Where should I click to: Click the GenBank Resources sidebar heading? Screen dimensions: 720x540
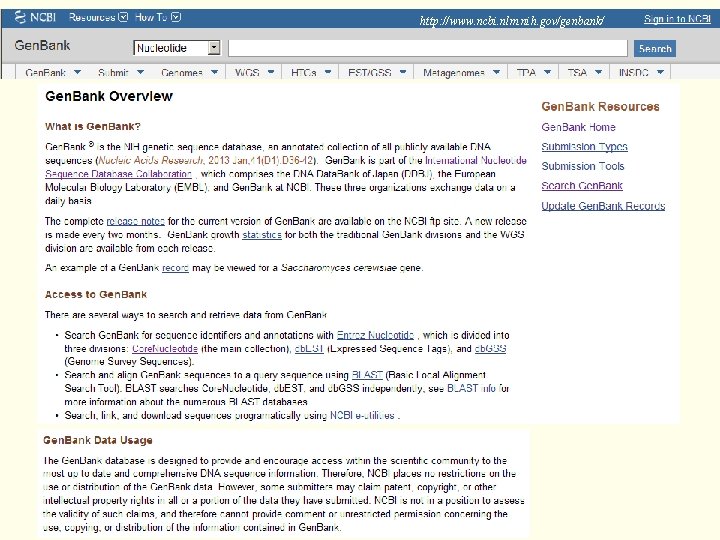[x=600, y=107]
